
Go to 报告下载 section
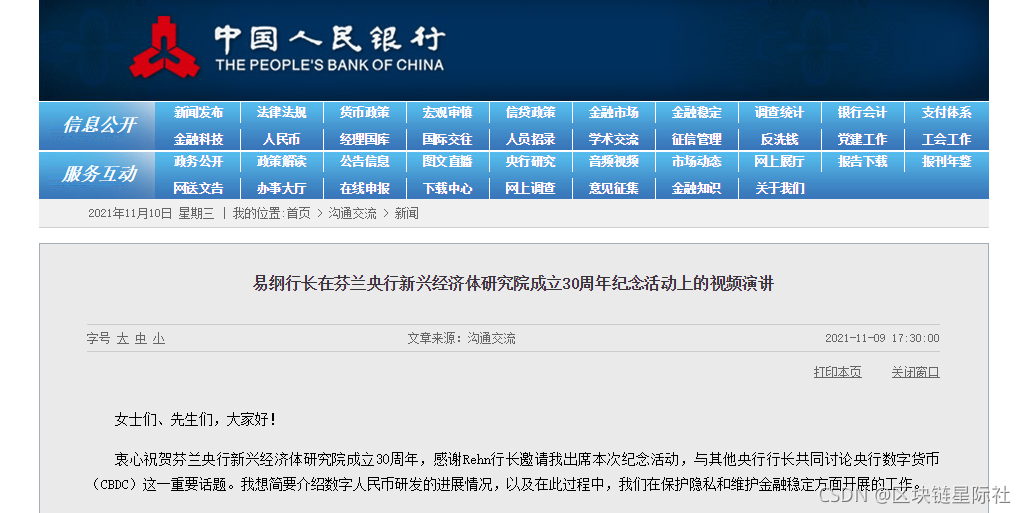862,162
